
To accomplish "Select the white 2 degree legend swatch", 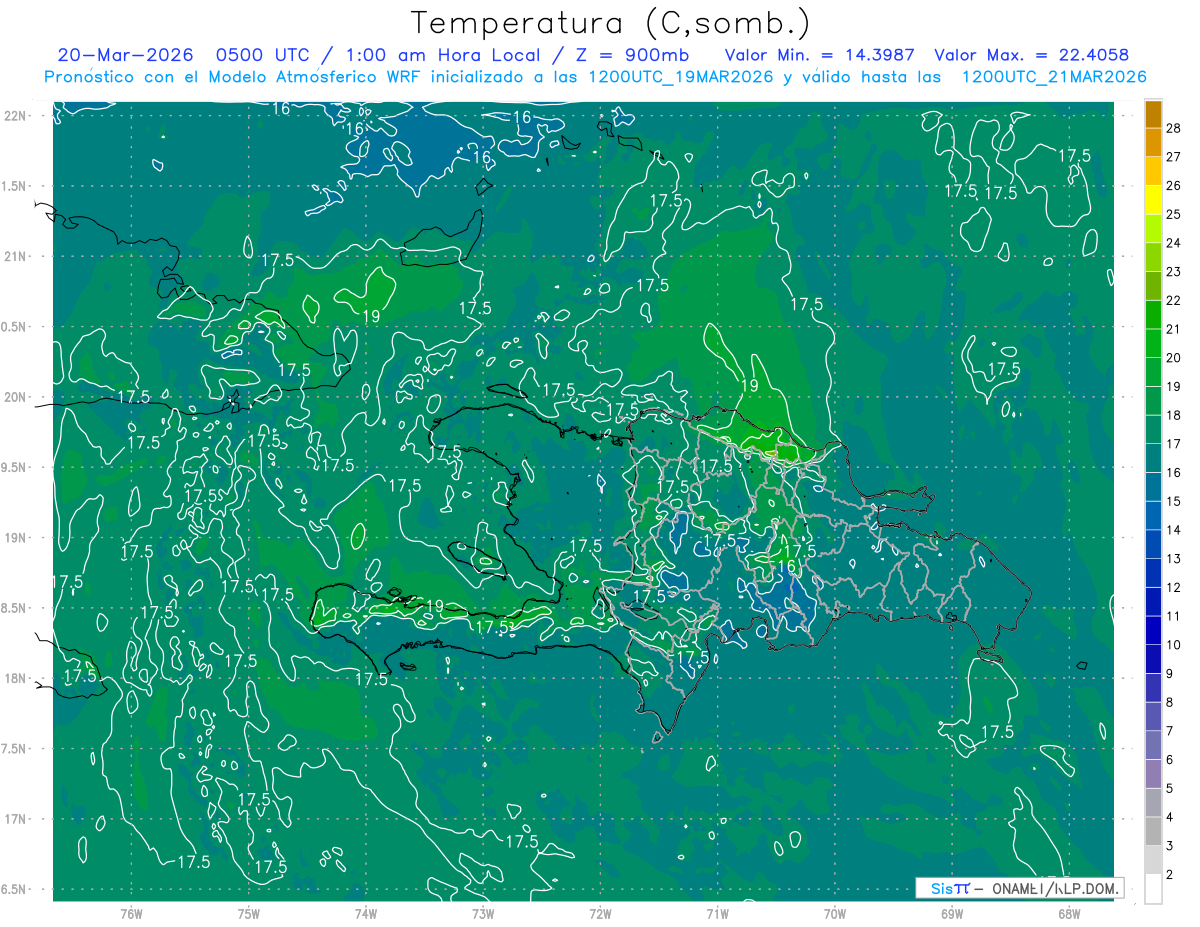I will tap(1153, 889).
